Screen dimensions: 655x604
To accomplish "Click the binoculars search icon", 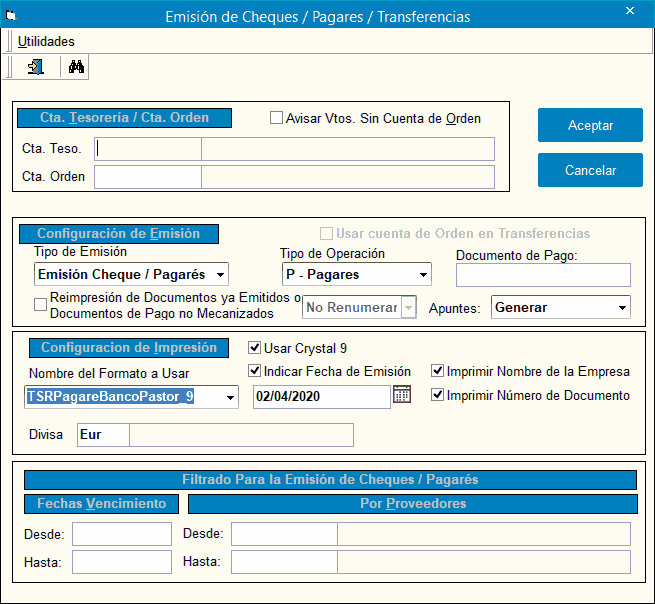I will click(76, 67).
